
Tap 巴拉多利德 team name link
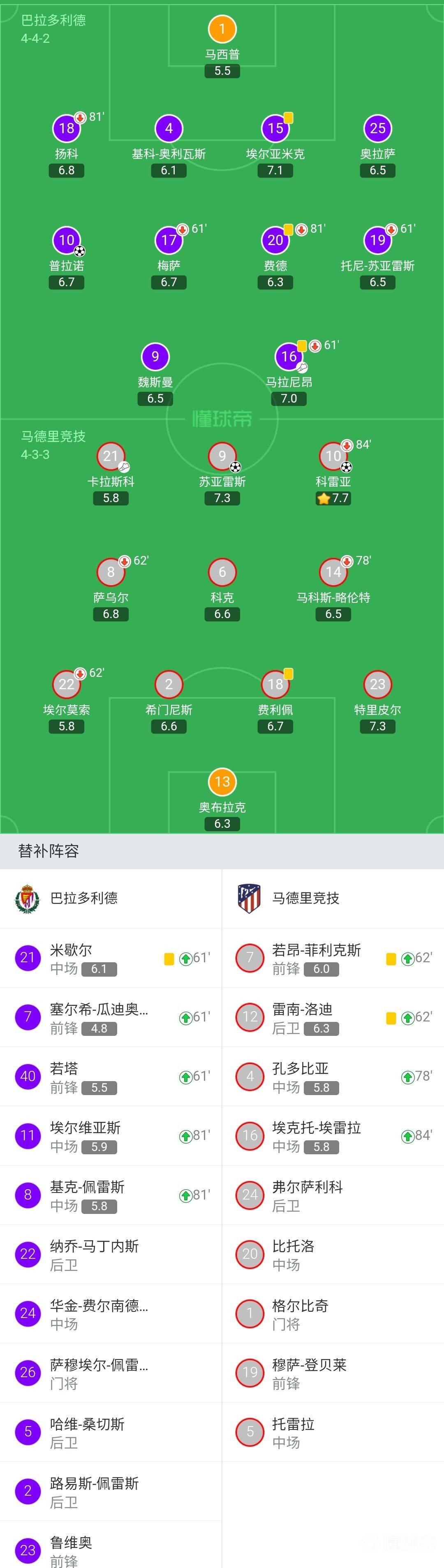pos(84,899)
